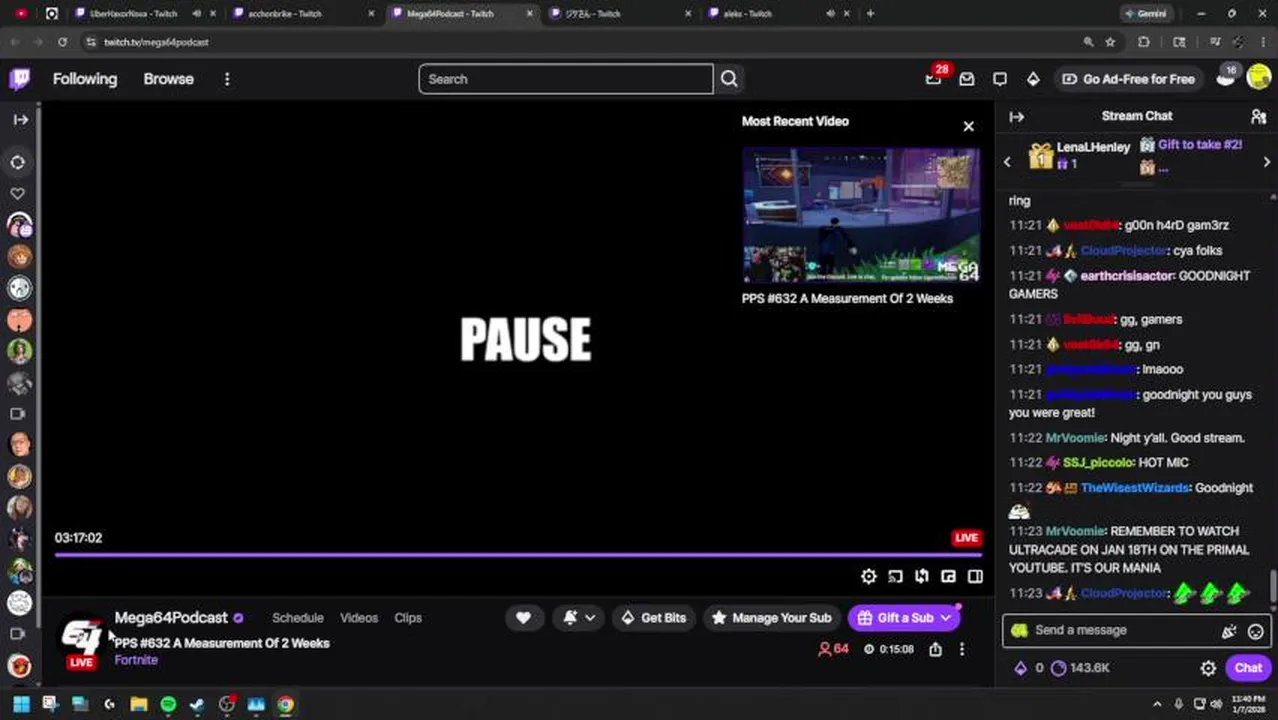Jump to live via LIVE badge
The width and height of the screenshot is (1278, 720).
tap(966, 537)
